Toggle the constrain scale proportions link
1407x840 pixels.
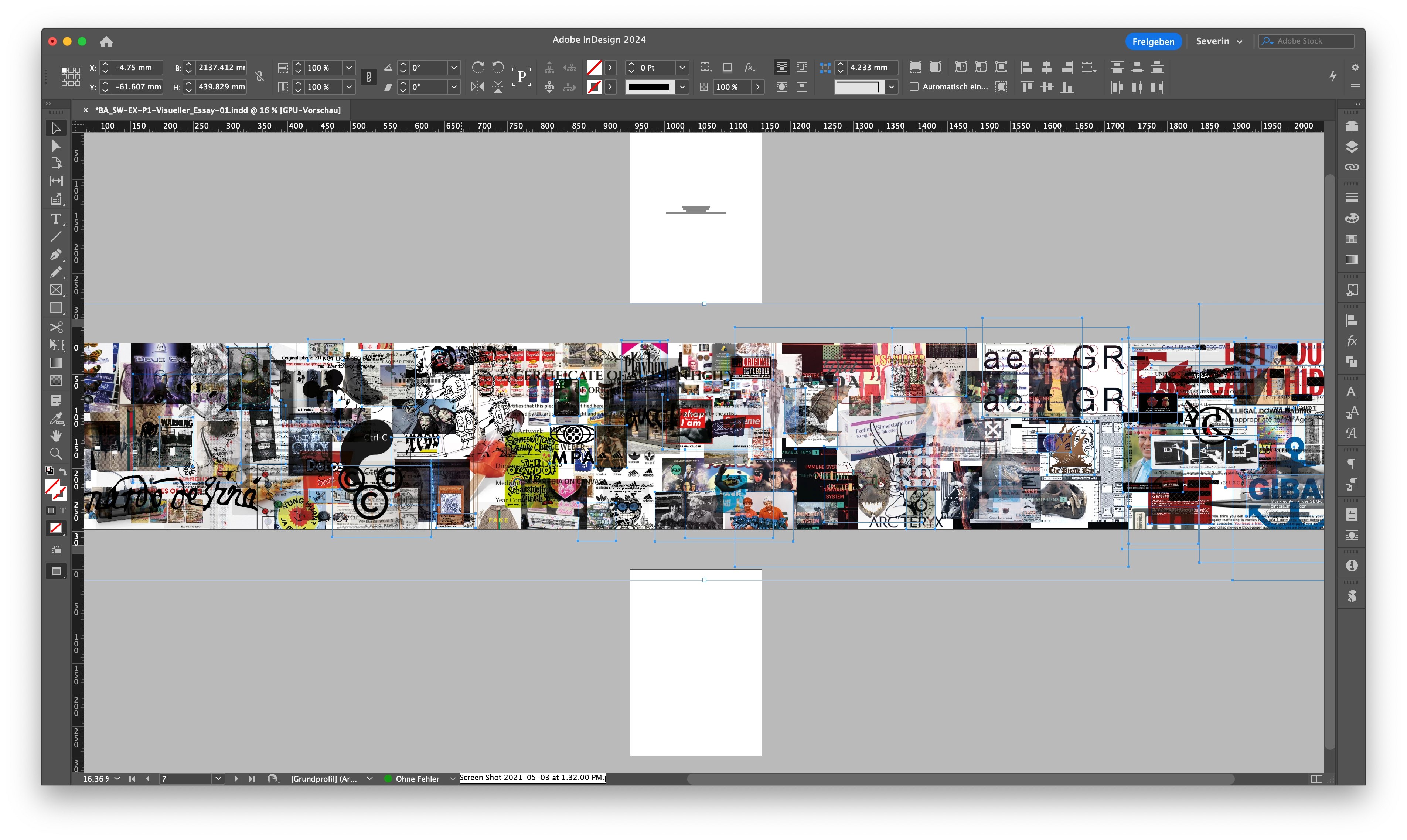[x=368, y=77]
